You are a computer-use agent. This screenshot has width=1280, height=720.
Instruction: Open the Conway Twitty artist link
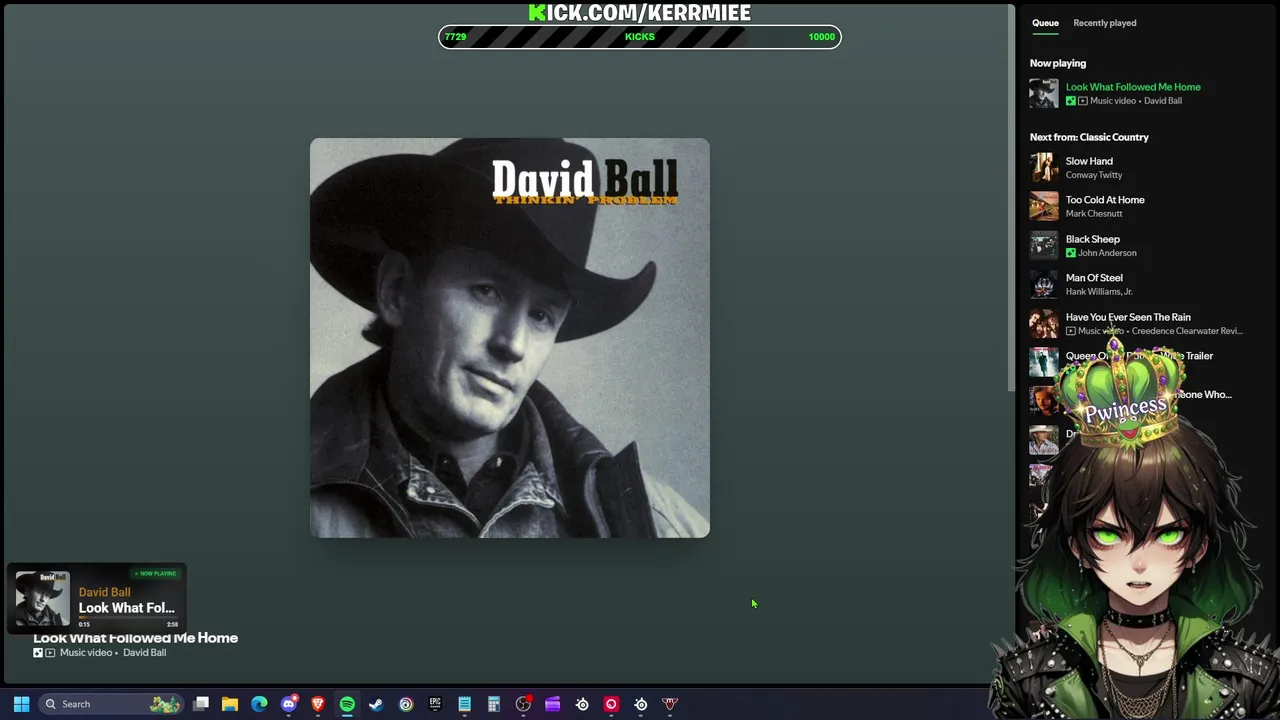click(1094, 175)
